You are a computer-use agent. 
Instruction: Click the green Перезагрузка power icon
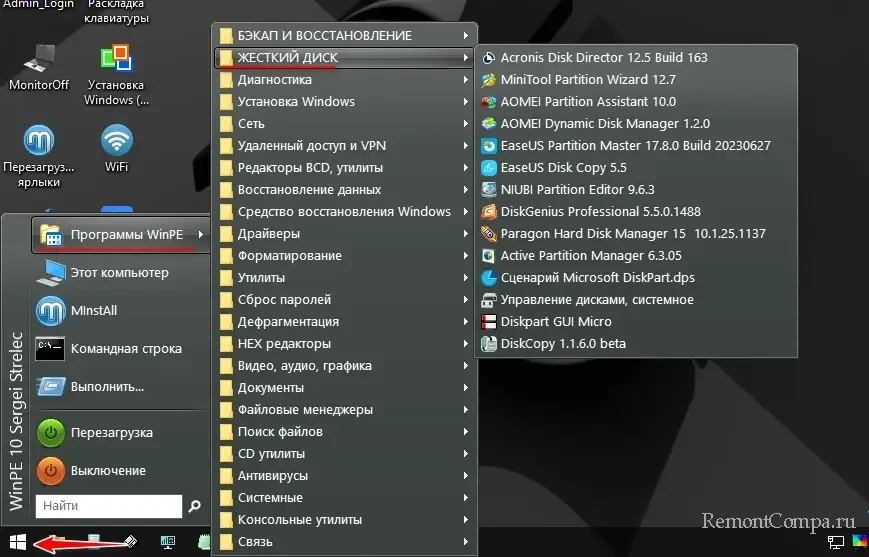click(x=50, y=433)
